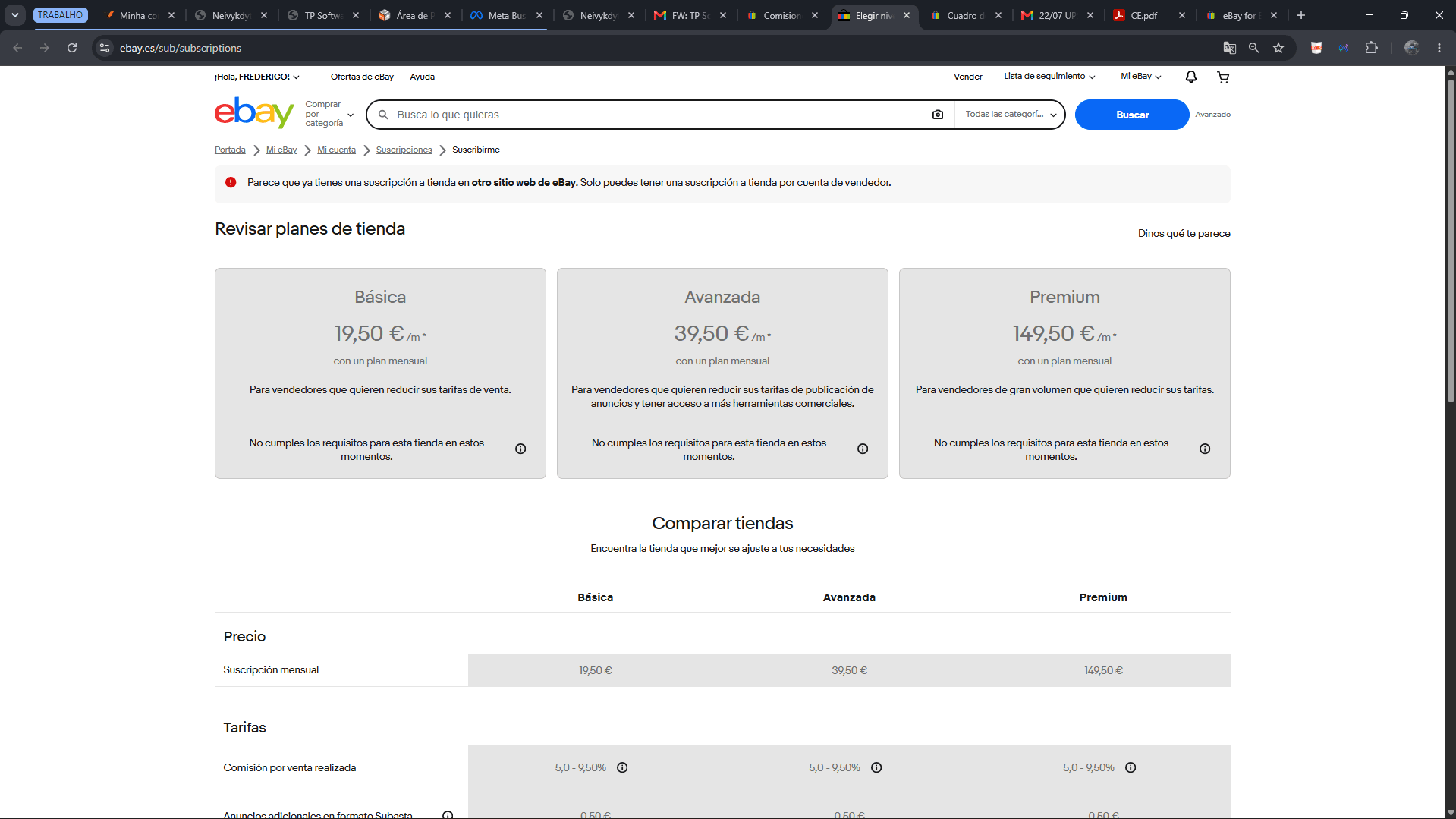Expand the Mi eBay dropdown

coord(1141,77)
